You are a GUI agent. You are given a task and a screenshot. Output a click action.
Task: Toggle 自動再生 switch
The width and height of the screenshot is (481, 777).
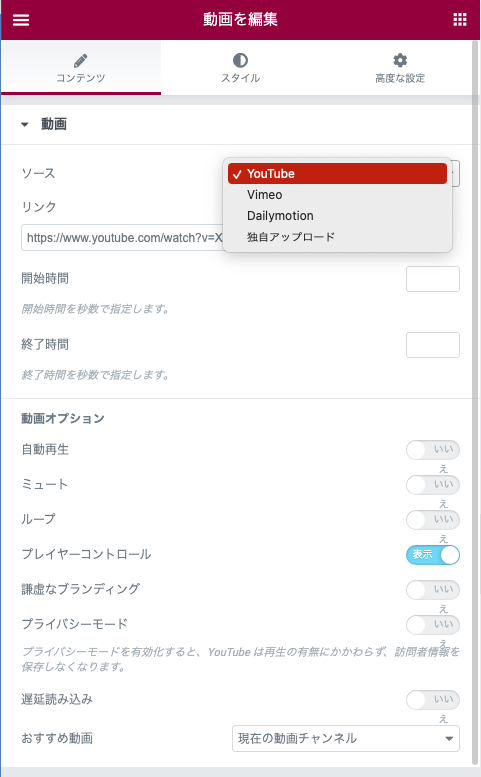(x=432, y=450)
